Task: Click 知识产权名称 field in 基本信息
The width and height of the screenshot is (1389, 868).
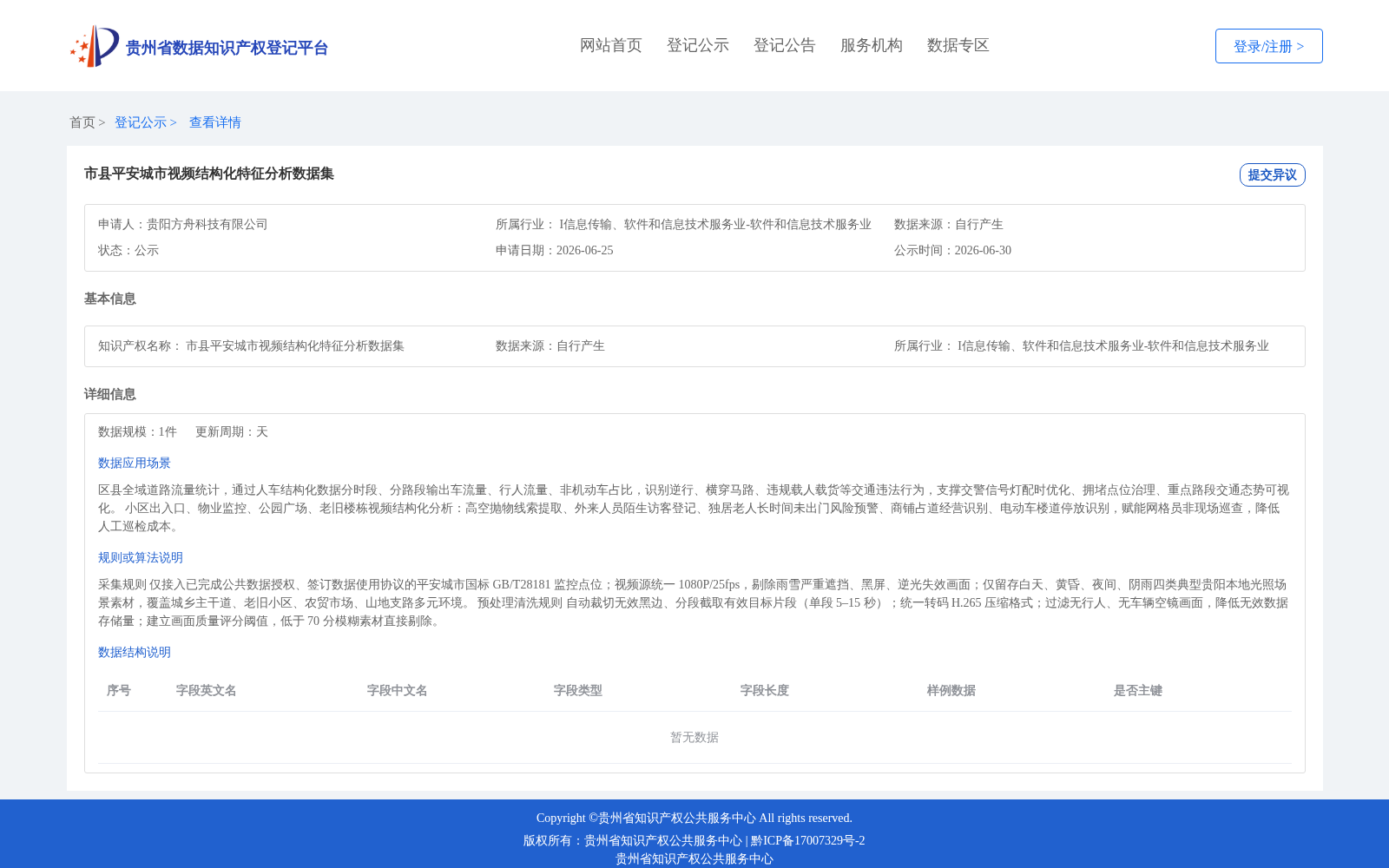Action: pyautogui.click(x=251, y=345)
